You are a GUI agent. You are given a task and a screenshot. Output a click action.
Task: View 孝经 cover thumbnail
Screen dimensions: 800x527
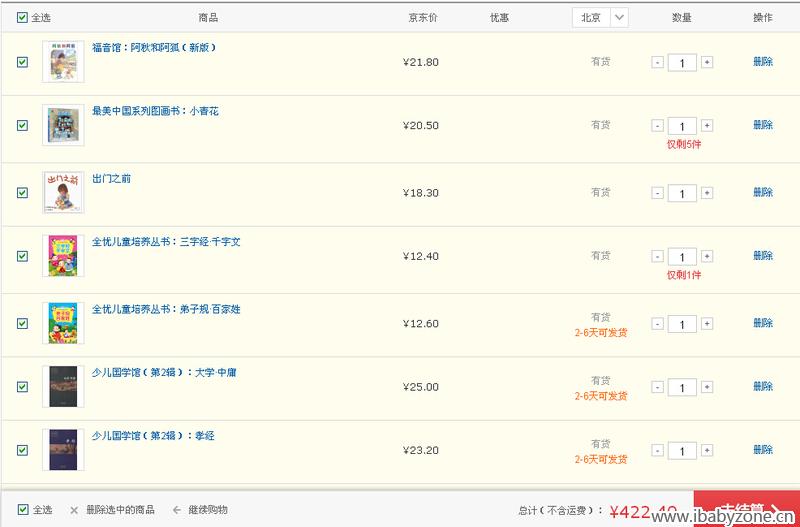click(63, 449)
